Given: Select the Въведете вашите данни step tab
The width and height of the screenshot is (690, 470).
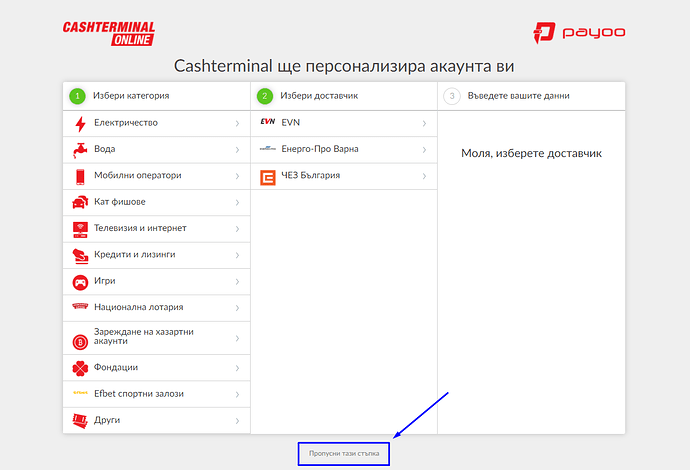Looking at the screenshot, I should [x=532, y=96].
